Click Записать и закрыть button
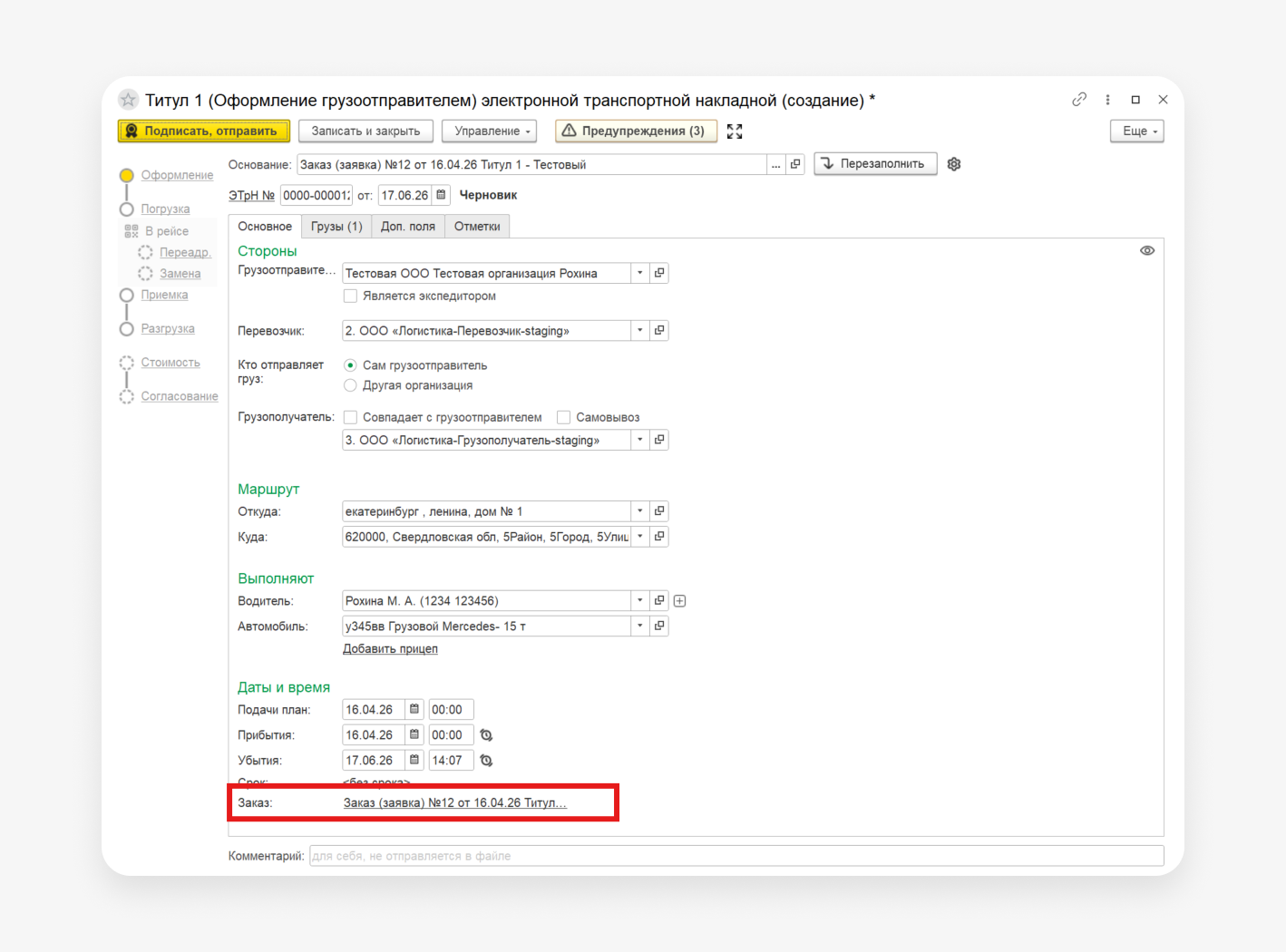The image size is (1286, 952). point(365,131)
